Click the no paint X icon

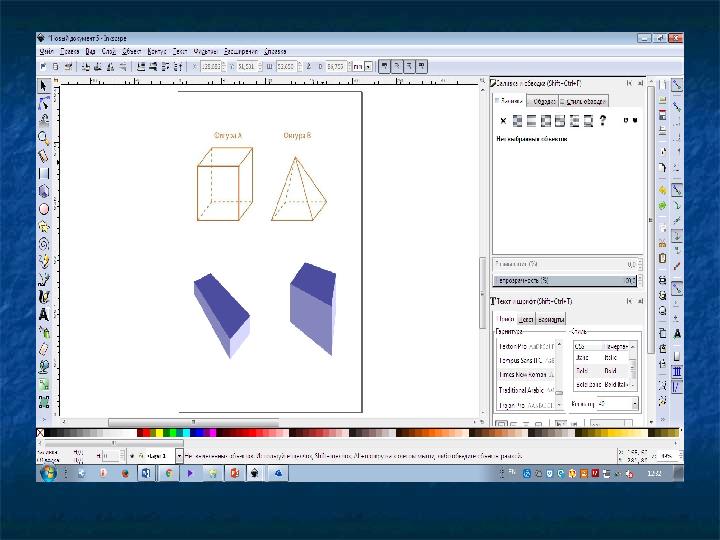pyautogui.click(x=503, y=121)
